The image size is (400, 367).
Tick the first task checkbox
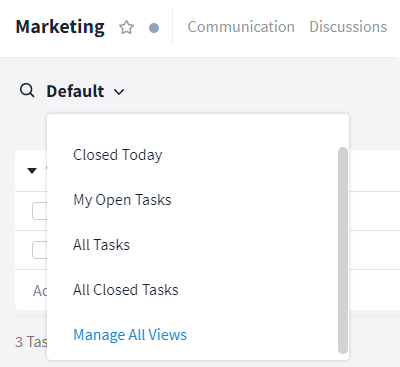40,211
